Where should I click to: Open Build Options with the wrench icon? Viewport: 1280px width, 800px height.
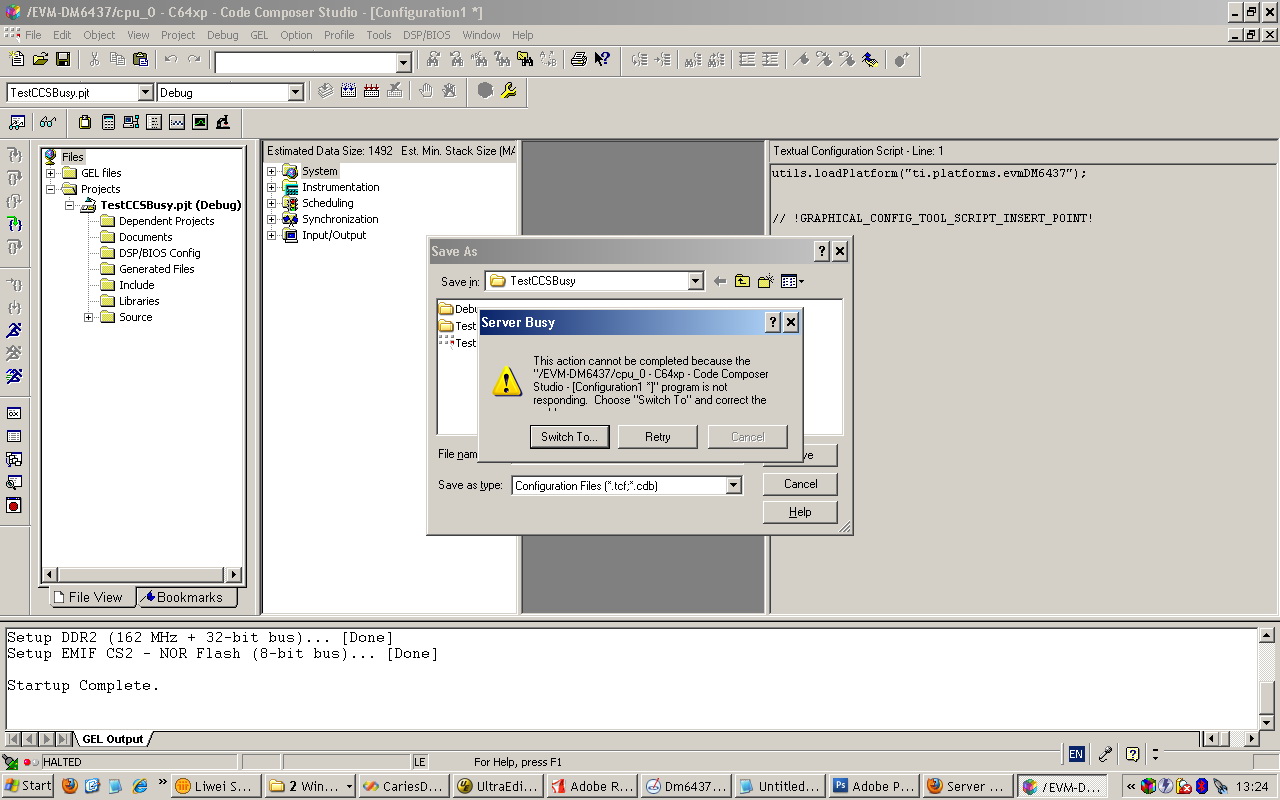(508, 92)
